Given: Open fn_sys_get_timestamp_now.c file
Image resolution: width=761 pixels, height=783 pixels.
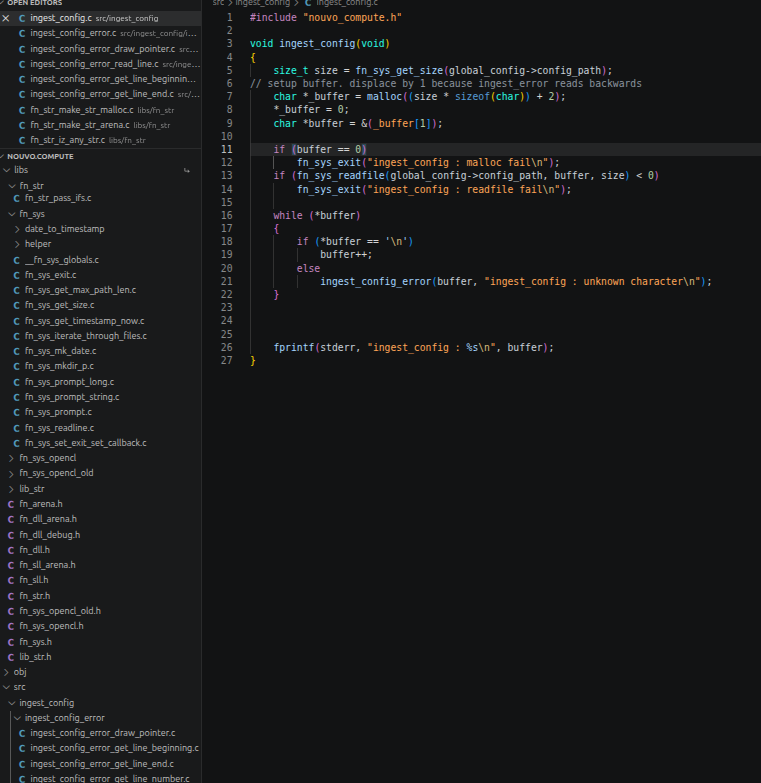Looking at the screenshot, I should pyautogui.click(x=84, y=321).
